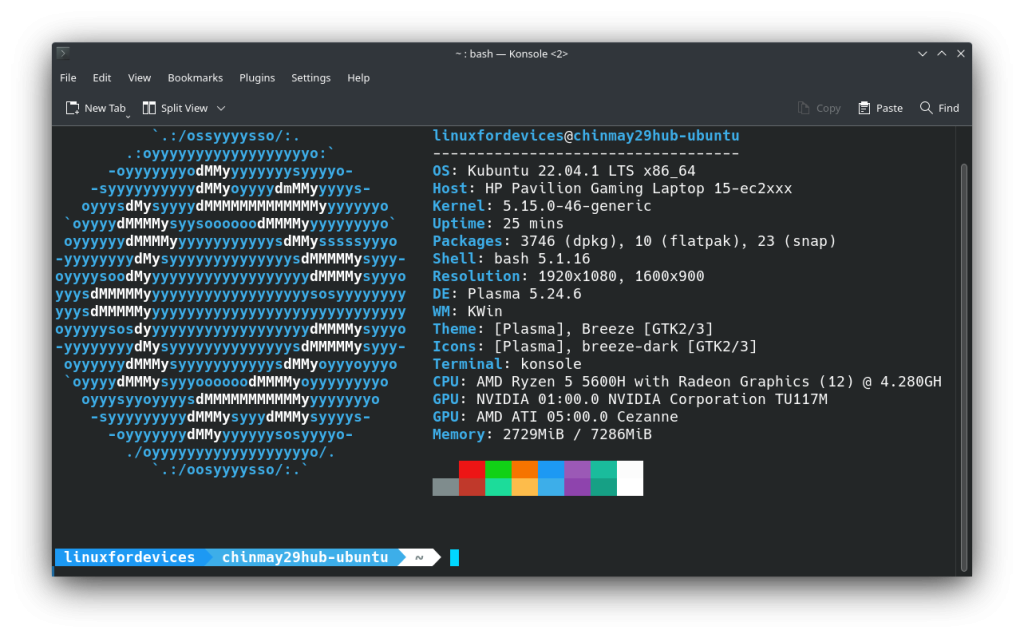This screenshot has width=1024, height=638.
Task: Expand the small arrow under New Tab
Action: pyautogui.click(x=128, y=117)
